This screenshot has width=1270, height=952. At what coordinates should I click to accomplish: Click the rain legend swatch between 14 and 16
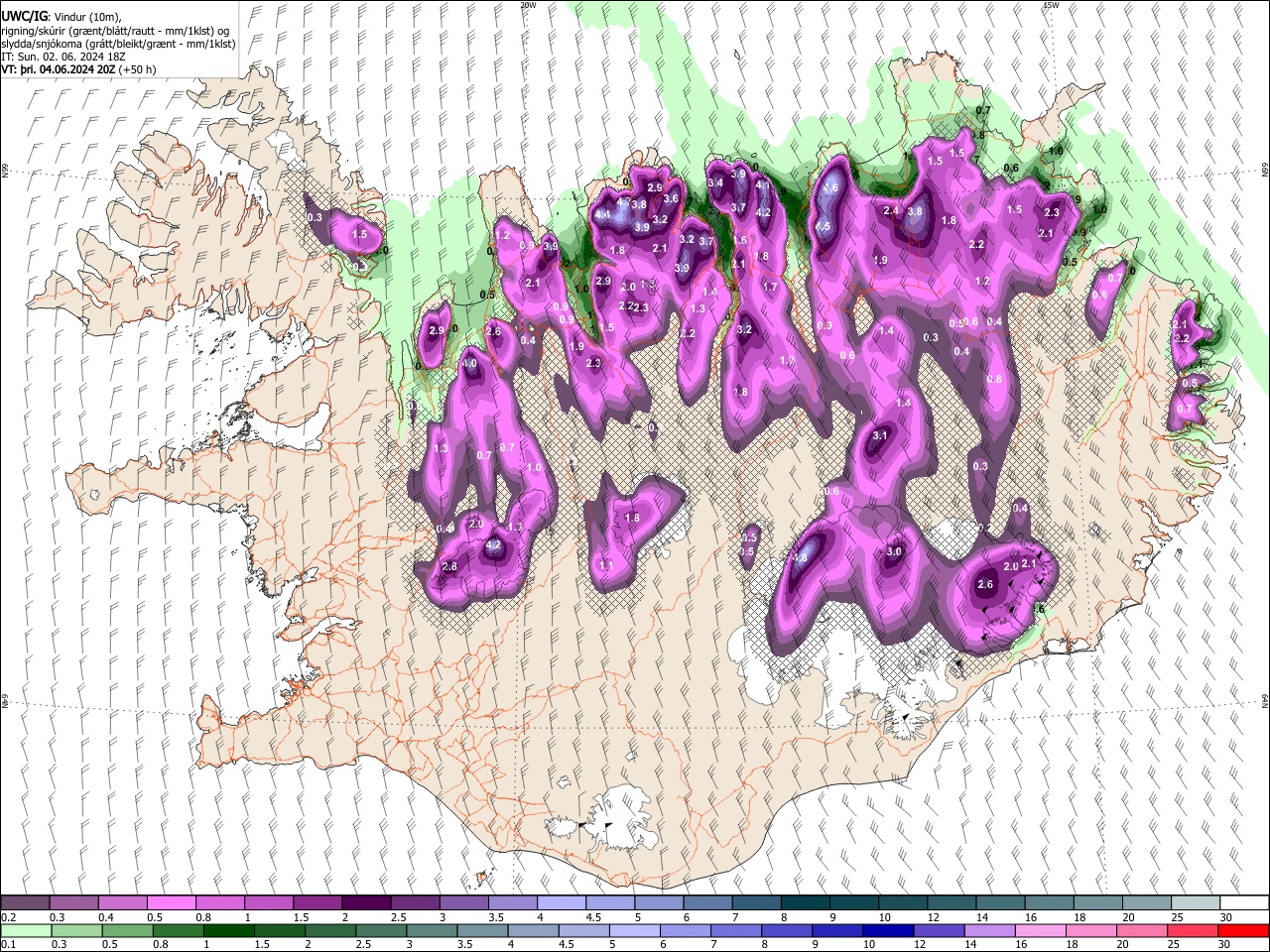[988, 930]
